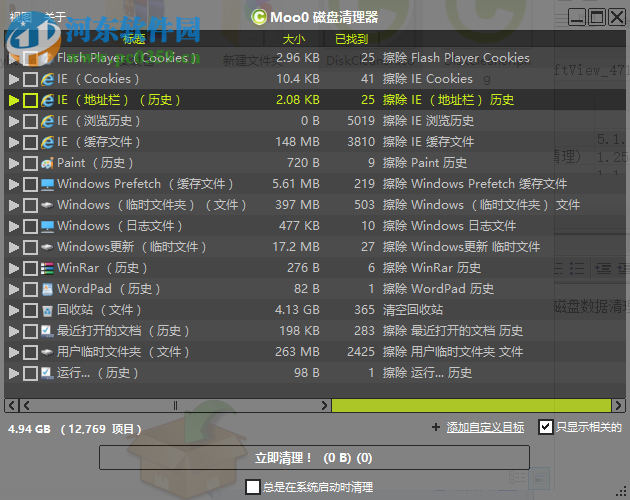Enable 总是在系统启动时清理 checkbox
630x500 pixels.
click(x=253, y=487)
